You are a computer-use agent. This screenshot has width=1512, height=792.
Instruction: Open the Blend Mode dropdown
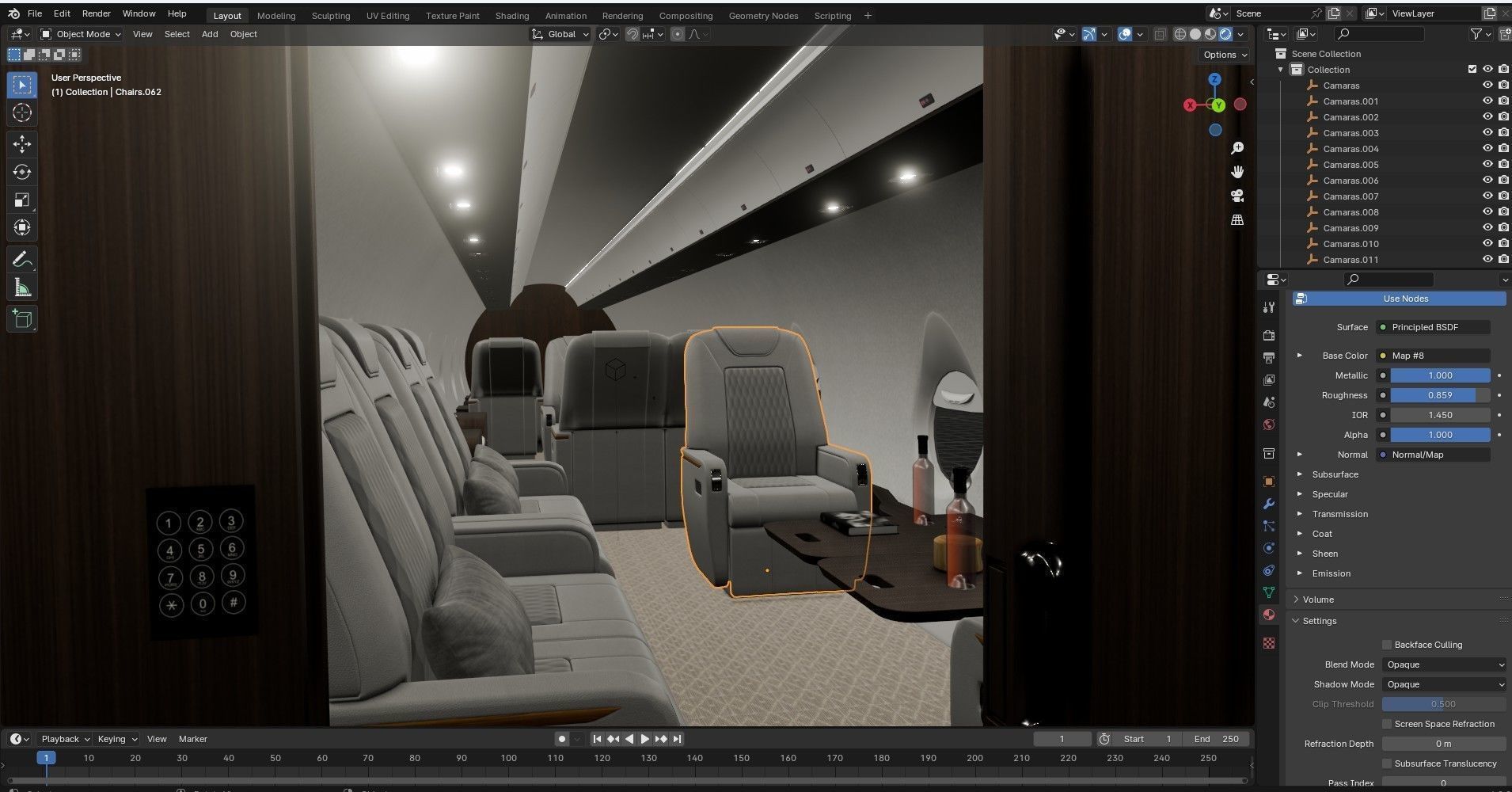pos(1444,664)
